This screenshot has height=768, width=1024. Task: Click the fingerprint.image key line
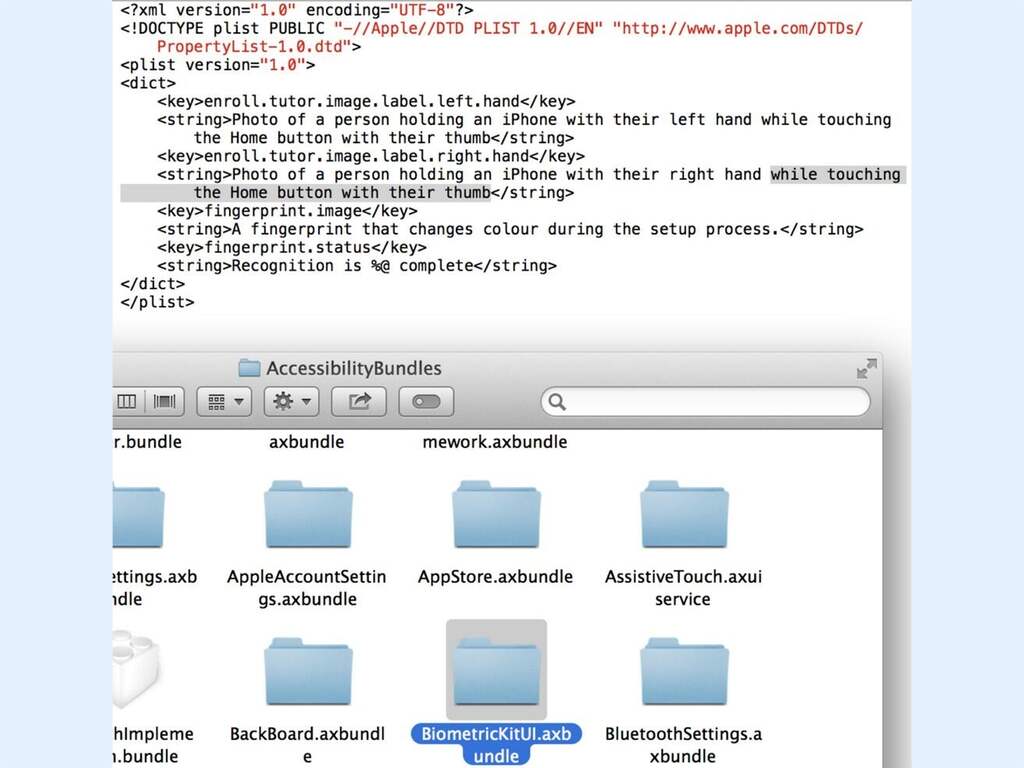pyautogui.click(x=287, y=211)
